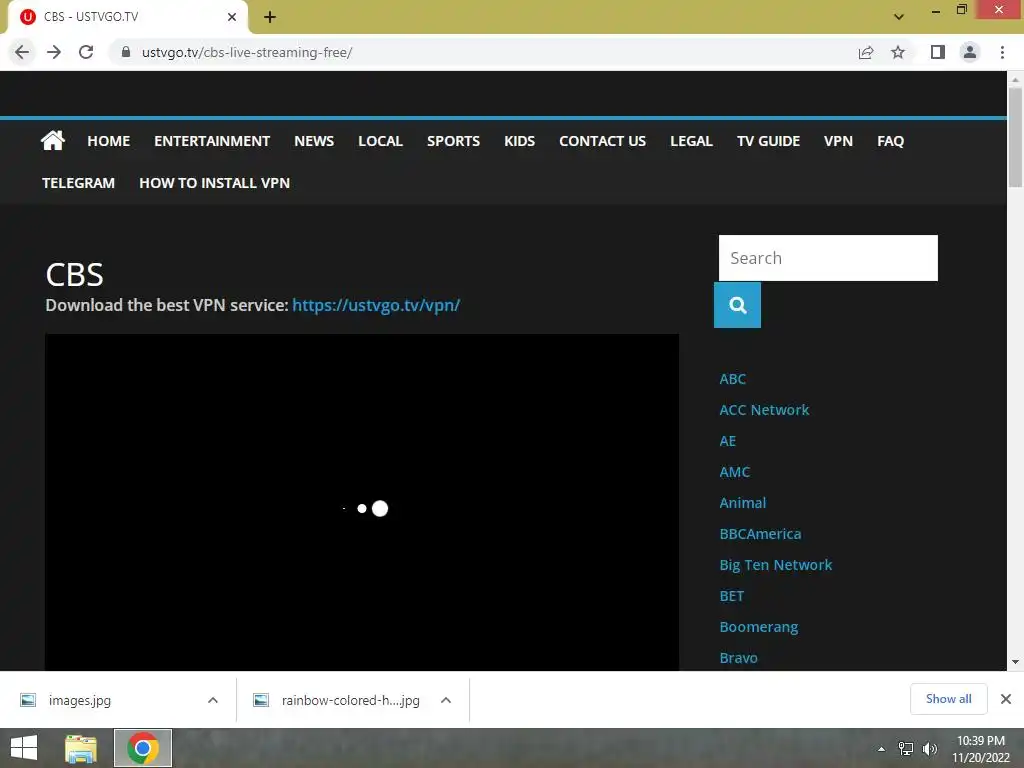Open the BBCAmerica channel link
The width and height of the screenshot is (1024, 768).
[x=760, y=534]
